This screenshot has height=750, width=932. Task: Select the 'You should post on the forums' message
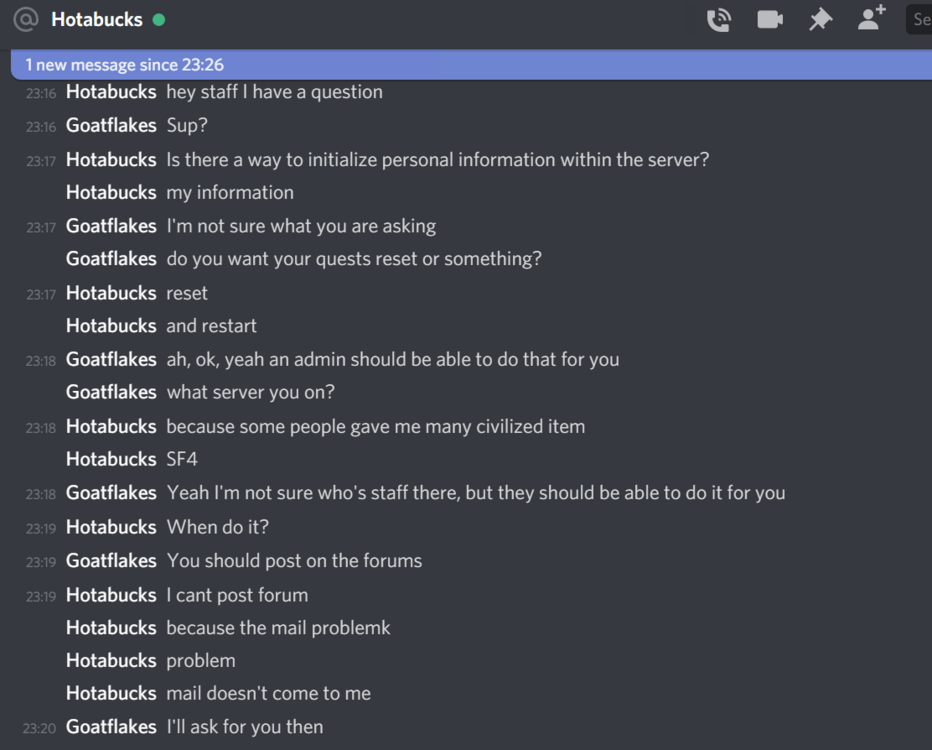294,561
